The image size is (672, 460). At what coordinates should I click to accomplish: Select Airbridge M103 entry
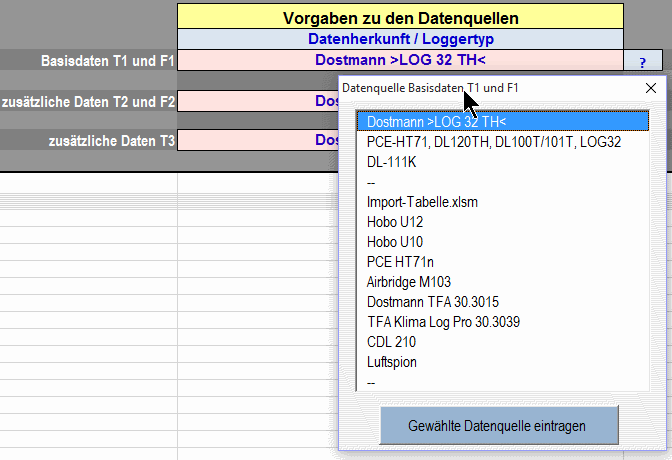[x=503, y=282]
